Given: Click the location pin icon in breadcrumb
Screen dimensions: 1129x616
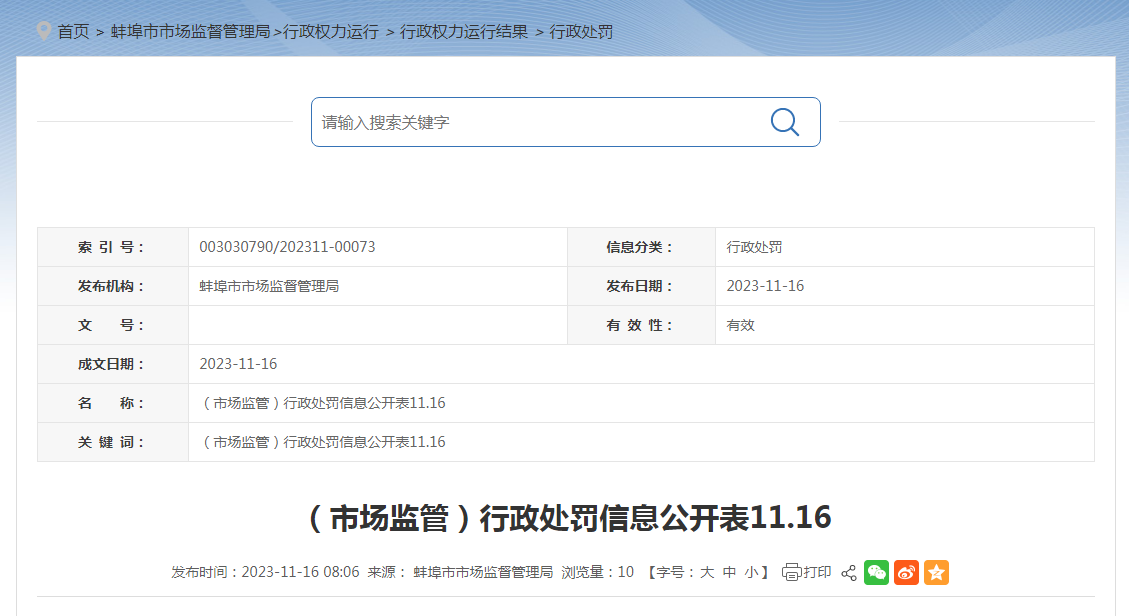Looking at the screenshot, I should pyautogui.click(x=44, y=31).
